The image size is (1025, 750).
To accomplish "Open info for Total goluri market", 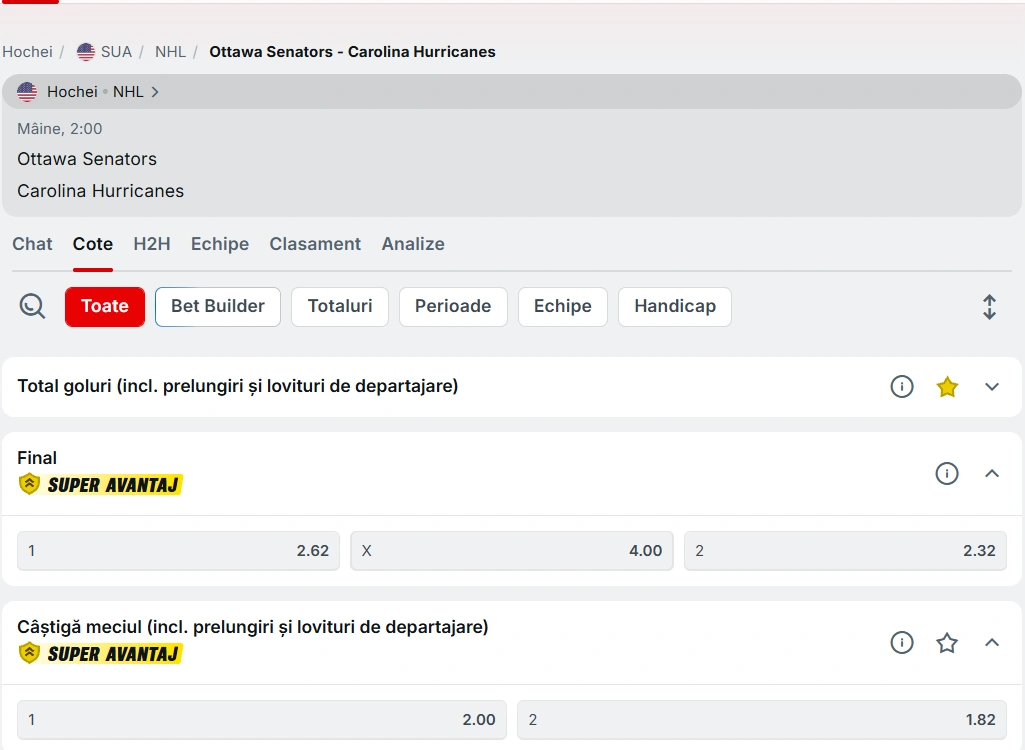I will click(x=902, y=387).
